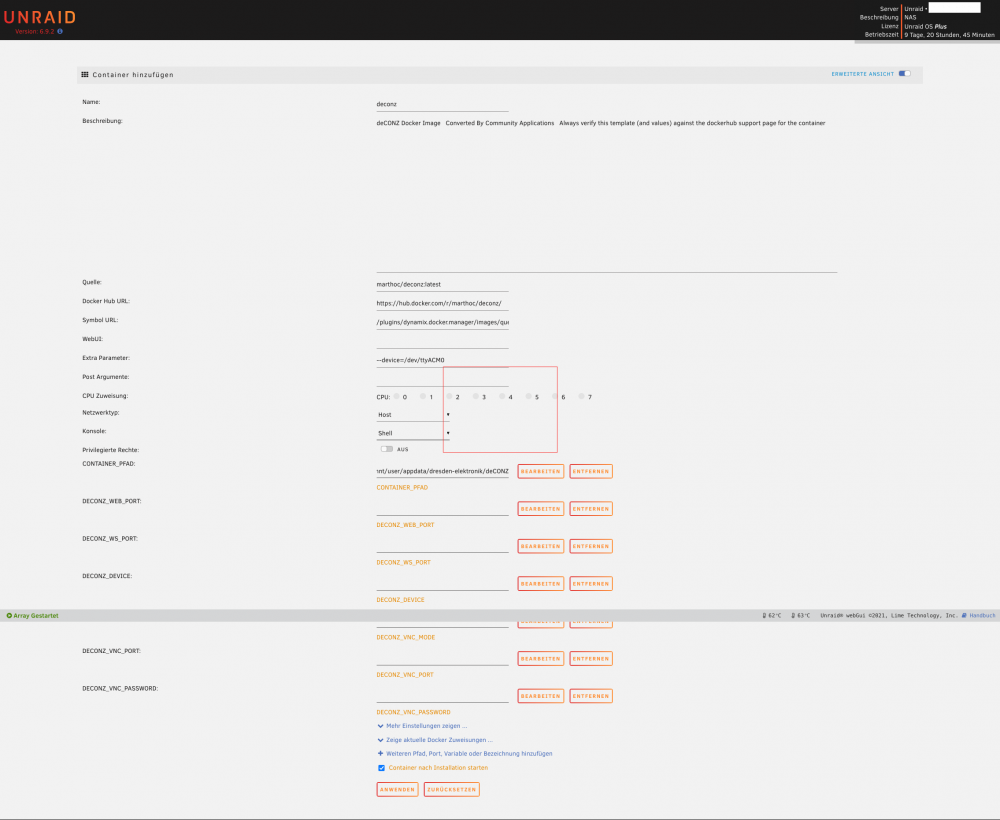
Task: Expand Zeige aktuelle Docker Zuweisungen
Action: click(x=435, y=740)
